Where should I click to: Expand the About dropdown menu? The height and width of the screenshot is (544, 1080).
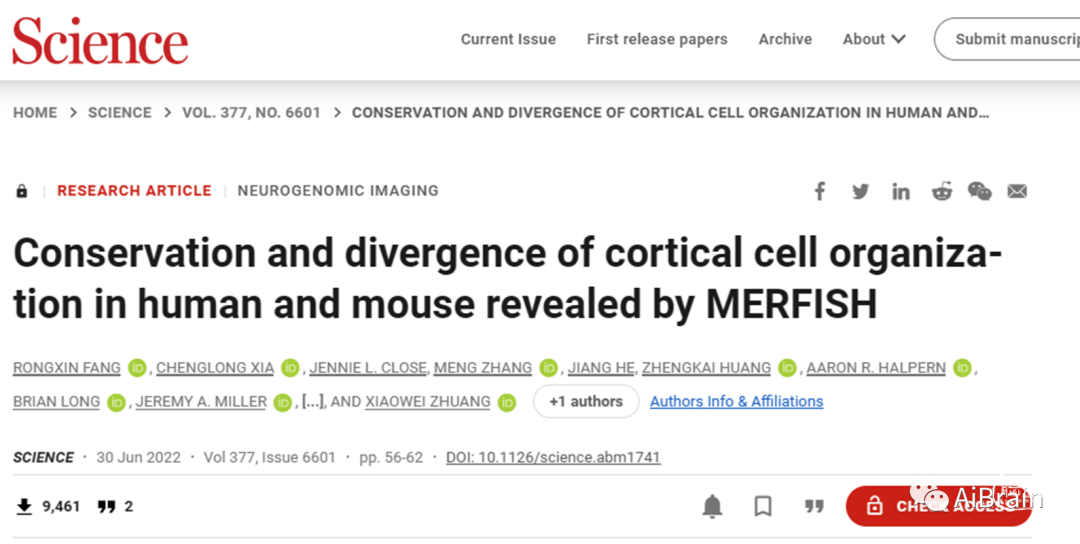coord(874,39)
